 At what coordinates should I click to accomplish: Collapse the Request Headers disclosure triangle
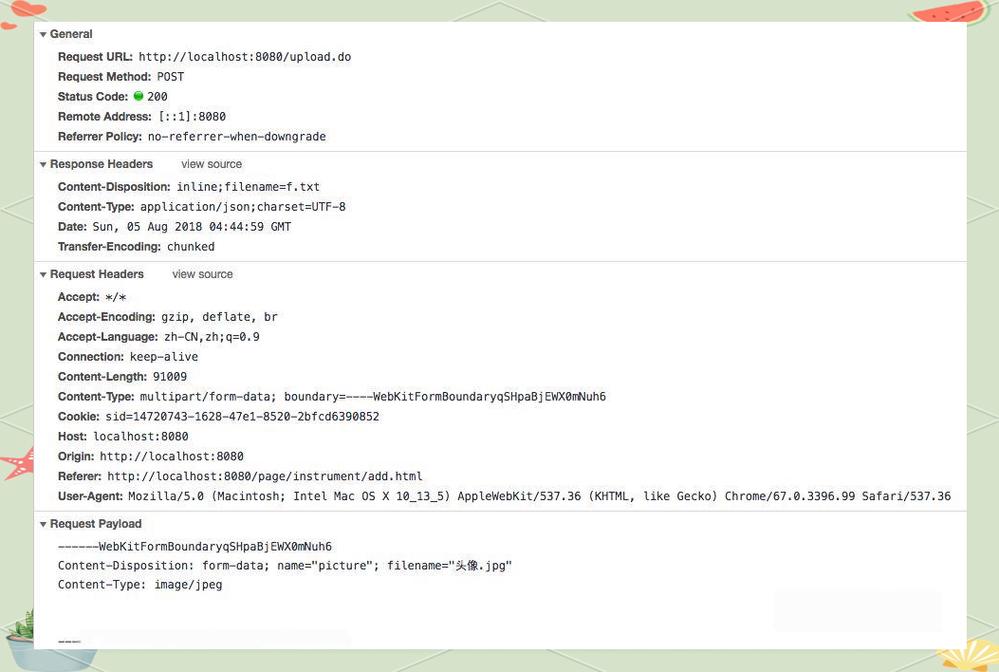[x=43, y=275]
